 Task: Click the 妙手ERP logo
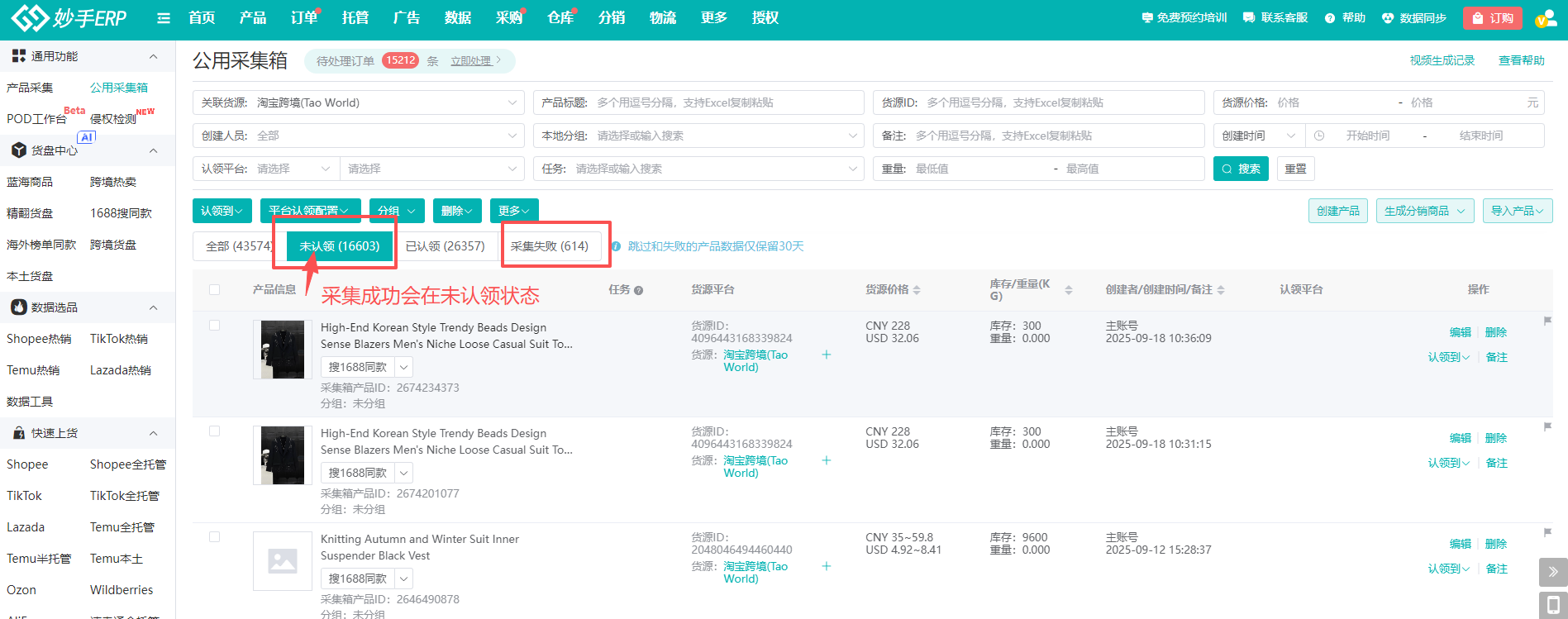(x=69, y=17)
